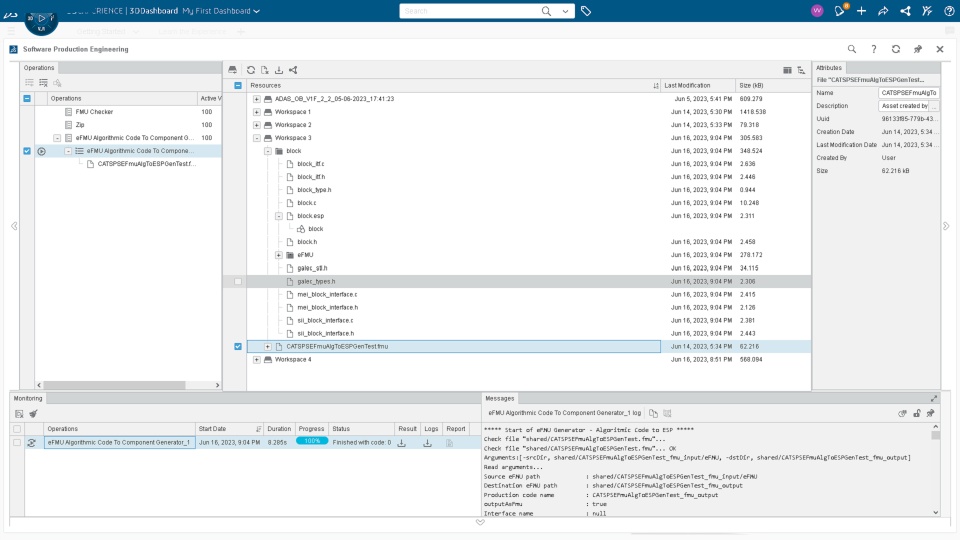Switch to the Attributes tab
960x540 pixels.
(829, 68)
